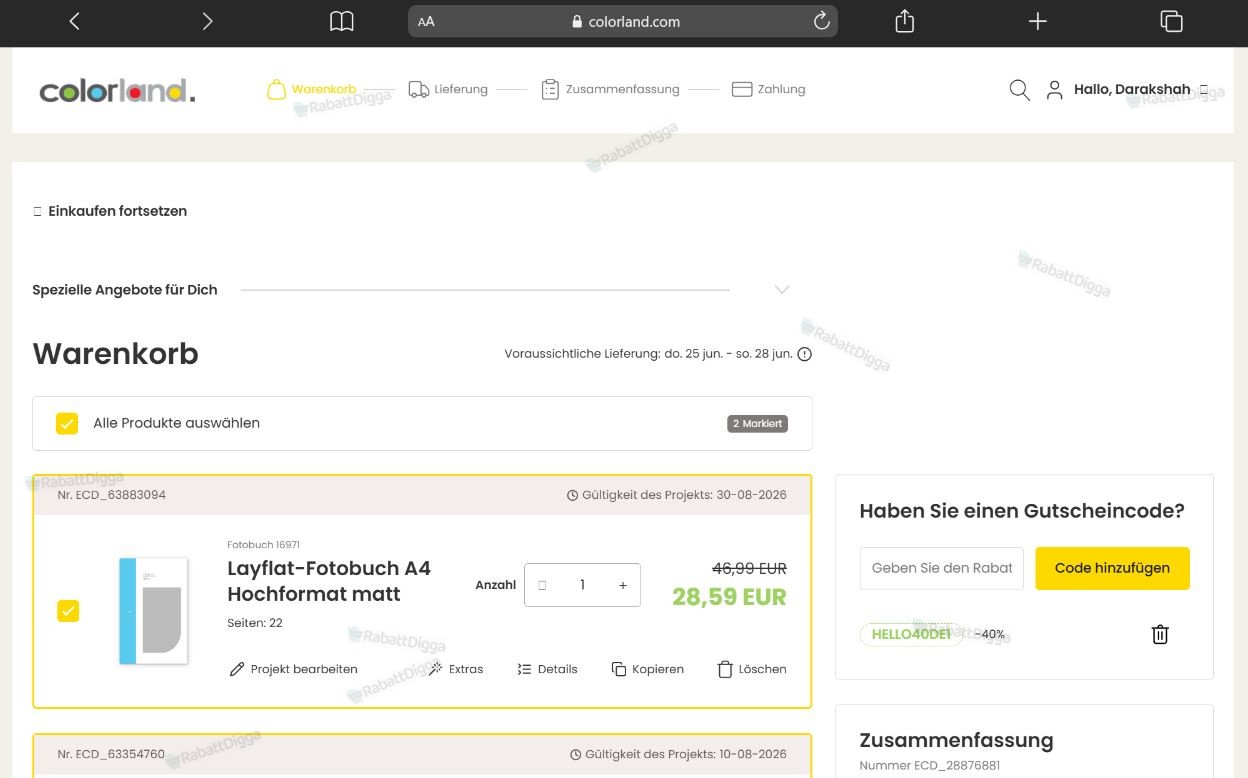Click Projekt bearbeiten for the Fotobuch

pos(293,669)
